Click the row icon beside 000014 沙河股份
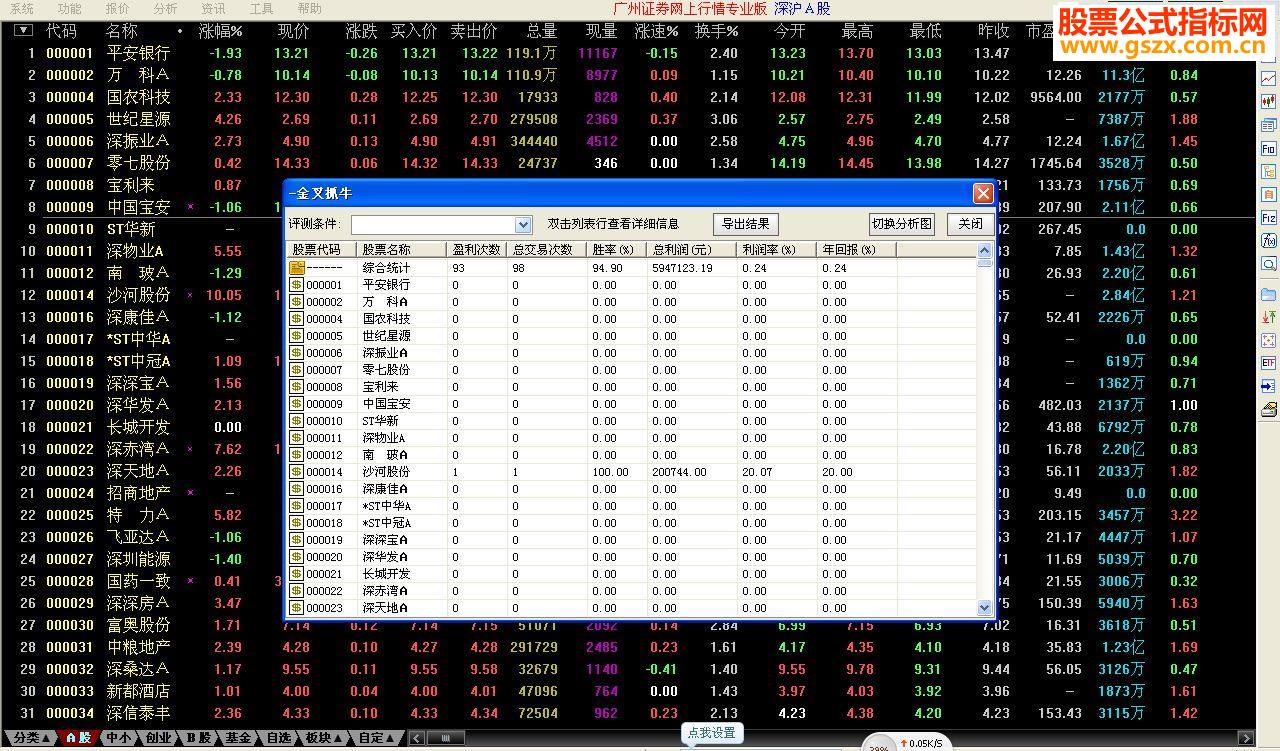The height and width of the screenshot is (751, 1280). coord(296,472)
